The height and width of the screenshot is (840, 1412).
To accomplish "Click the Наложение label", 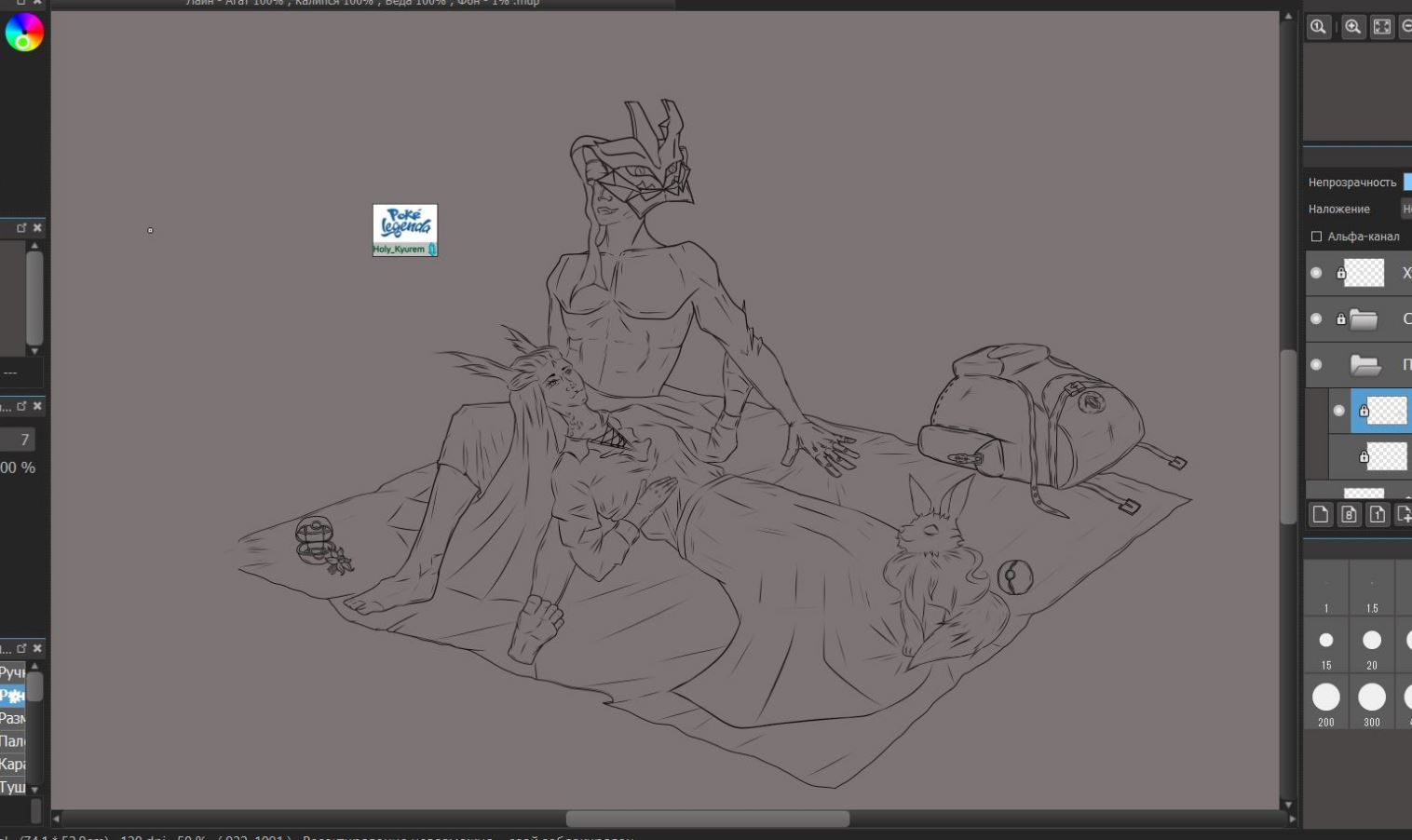I will [1338, 210].
